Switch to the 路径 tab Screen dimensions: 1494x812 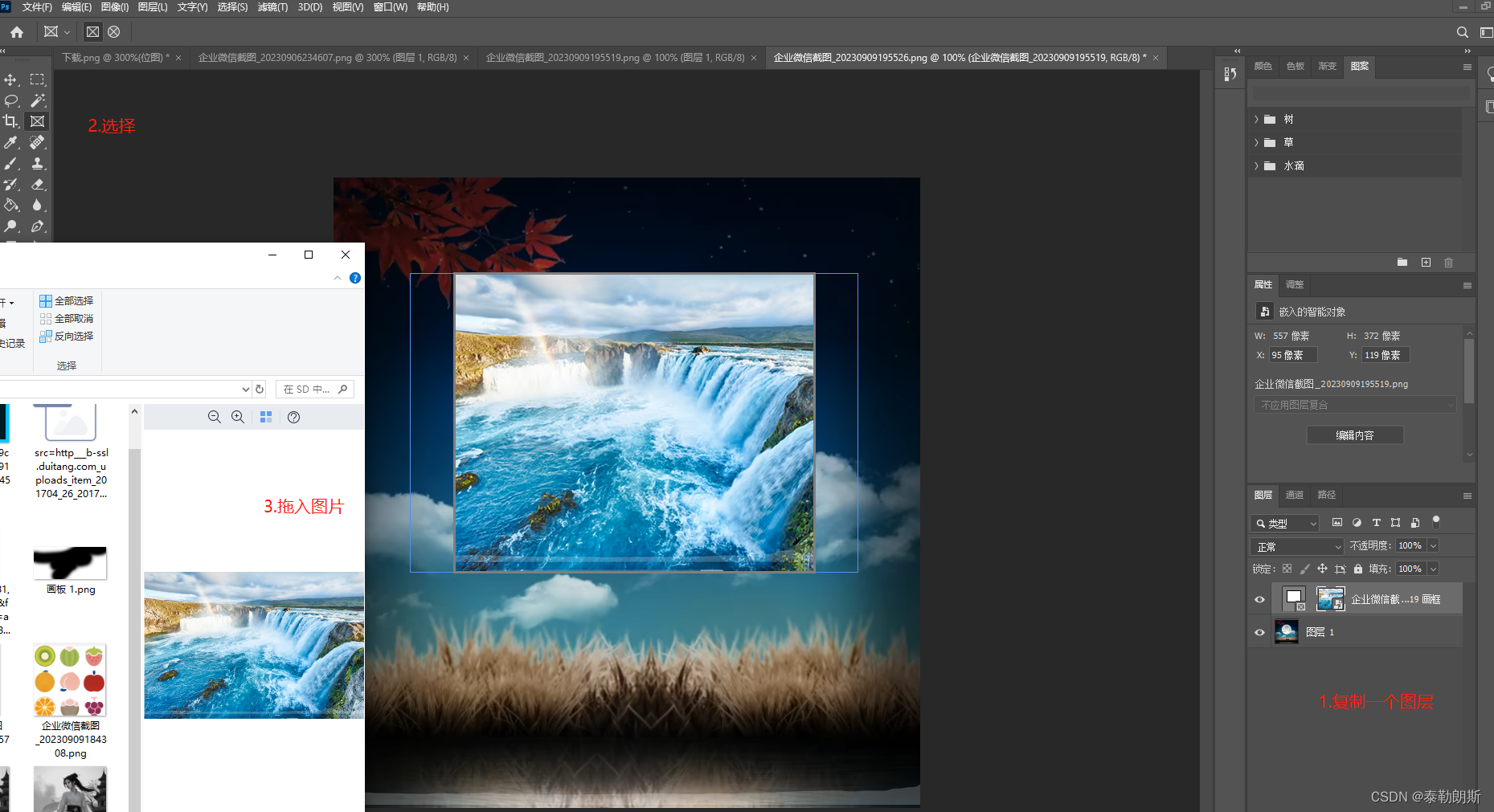pos(1327,496)
